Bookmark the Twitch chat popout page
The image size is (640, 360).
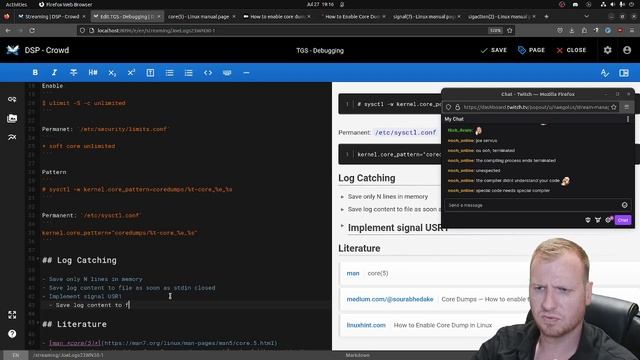tap(613, 107)
